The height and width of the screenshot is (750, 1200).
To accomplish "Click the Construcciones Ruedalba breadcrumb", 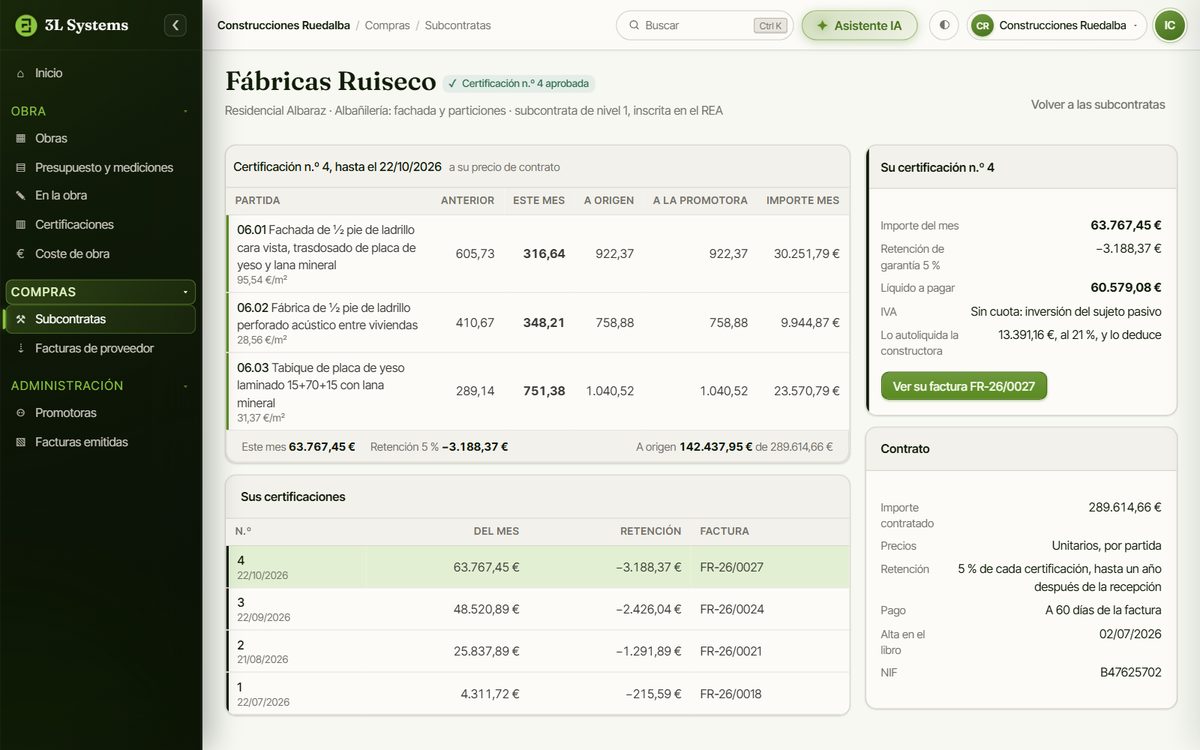I will pos(283,25).
